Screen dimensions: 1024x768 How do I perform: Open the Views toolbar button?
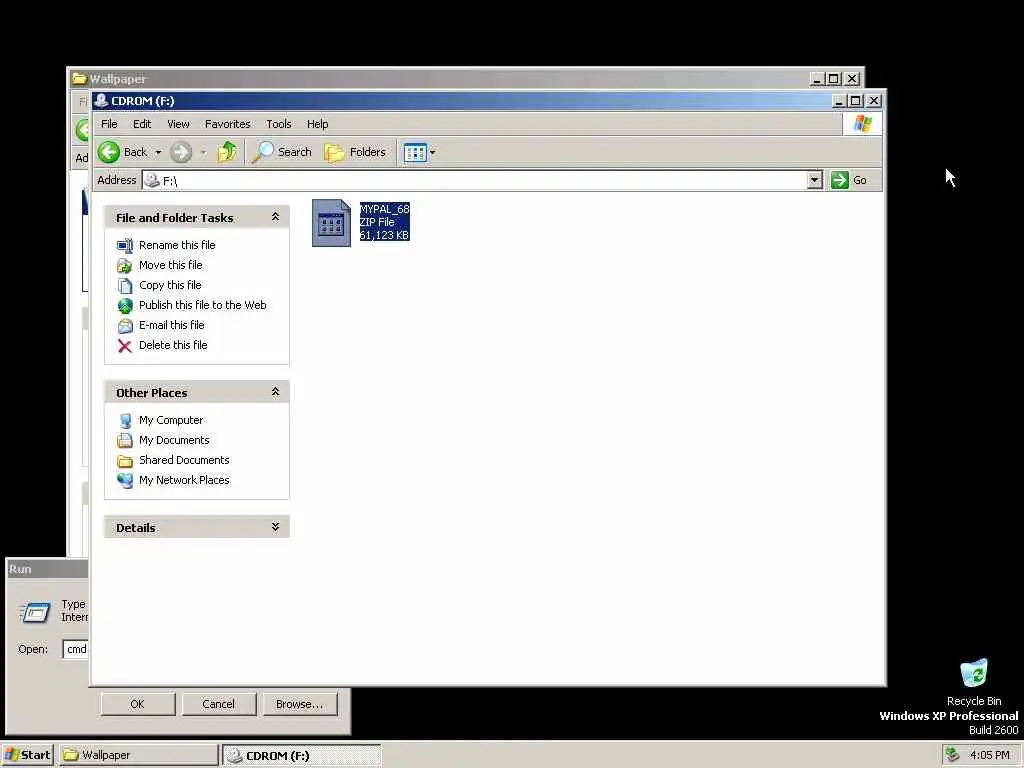tap(415, 152)
